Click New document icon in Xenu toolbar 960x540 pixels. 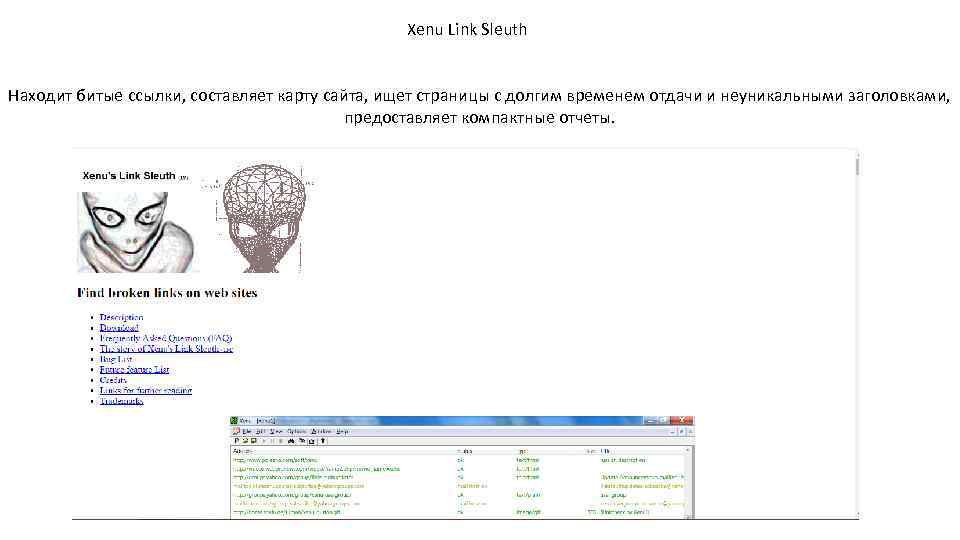236,441
